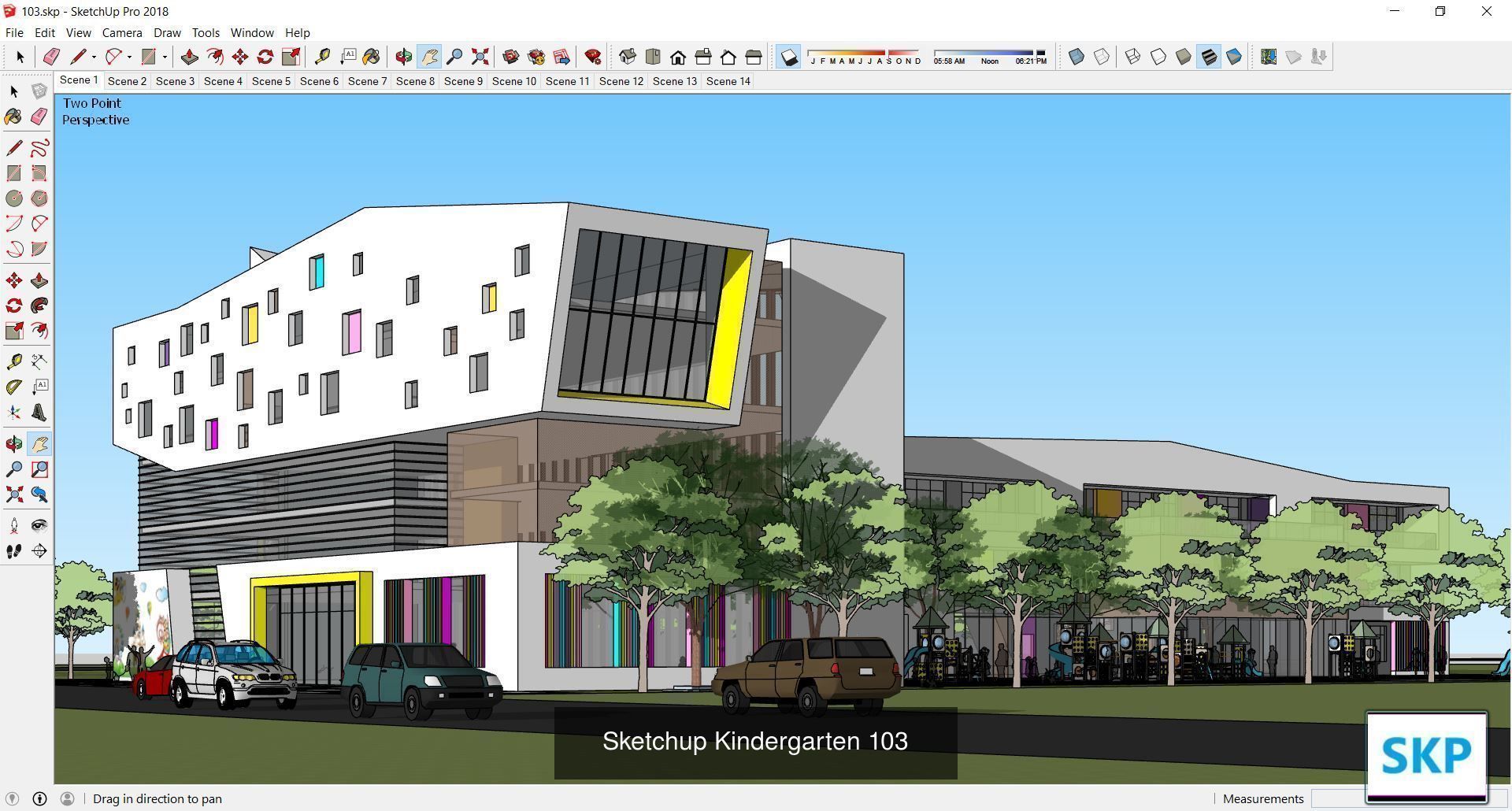Switch to Wireframe face style

(1133, 57)
